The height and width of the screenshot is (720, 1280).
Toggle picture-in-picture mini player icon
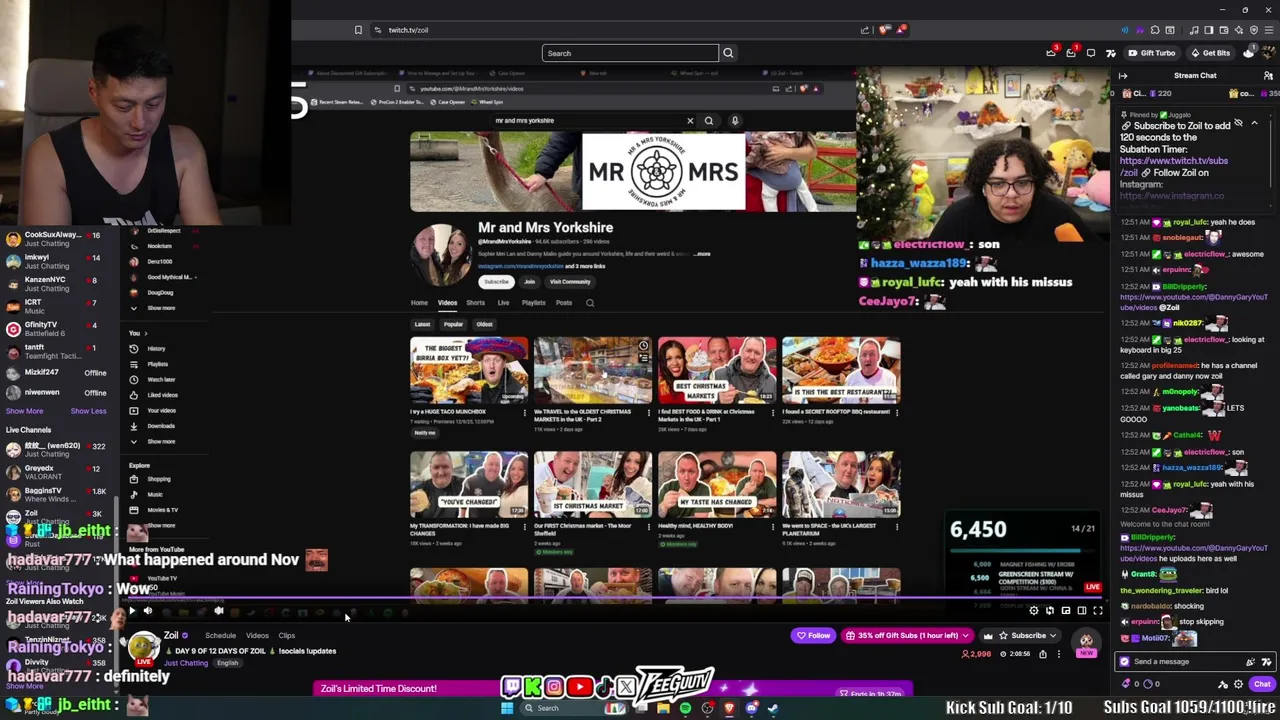(1065, 611)
